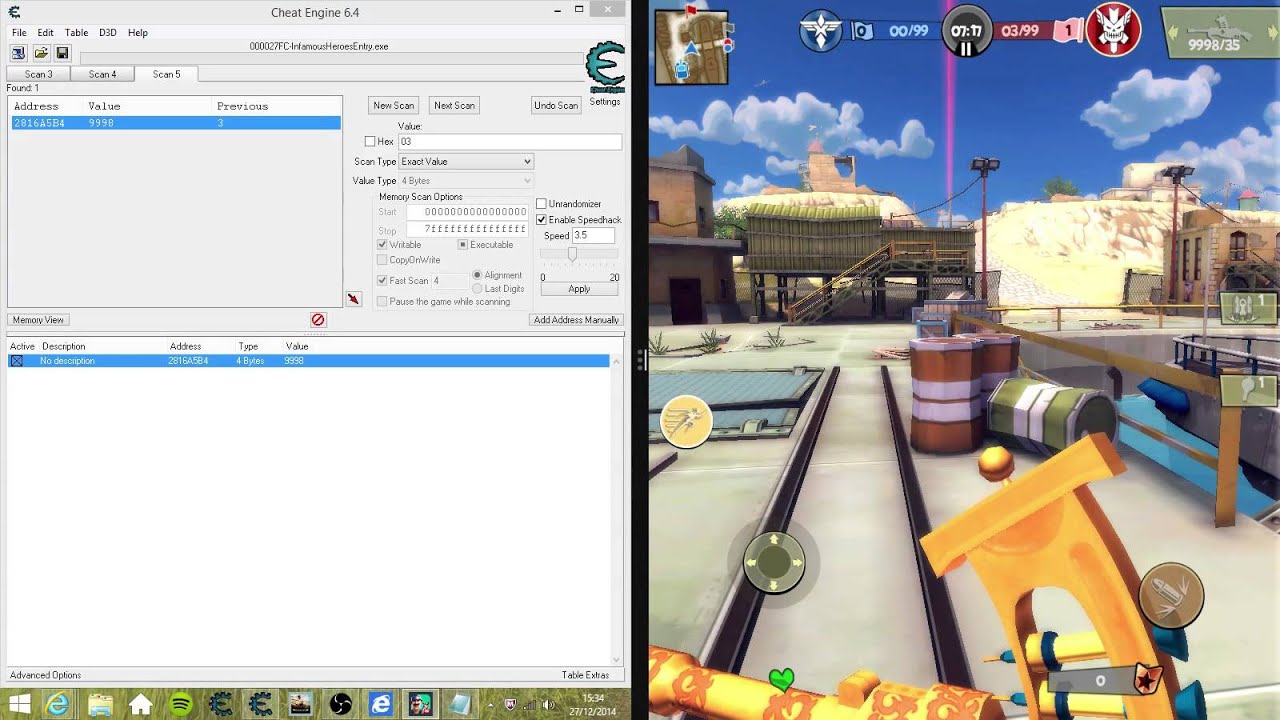
Task: Adjust the speedhack speed slider
Action: coord(572,255)
